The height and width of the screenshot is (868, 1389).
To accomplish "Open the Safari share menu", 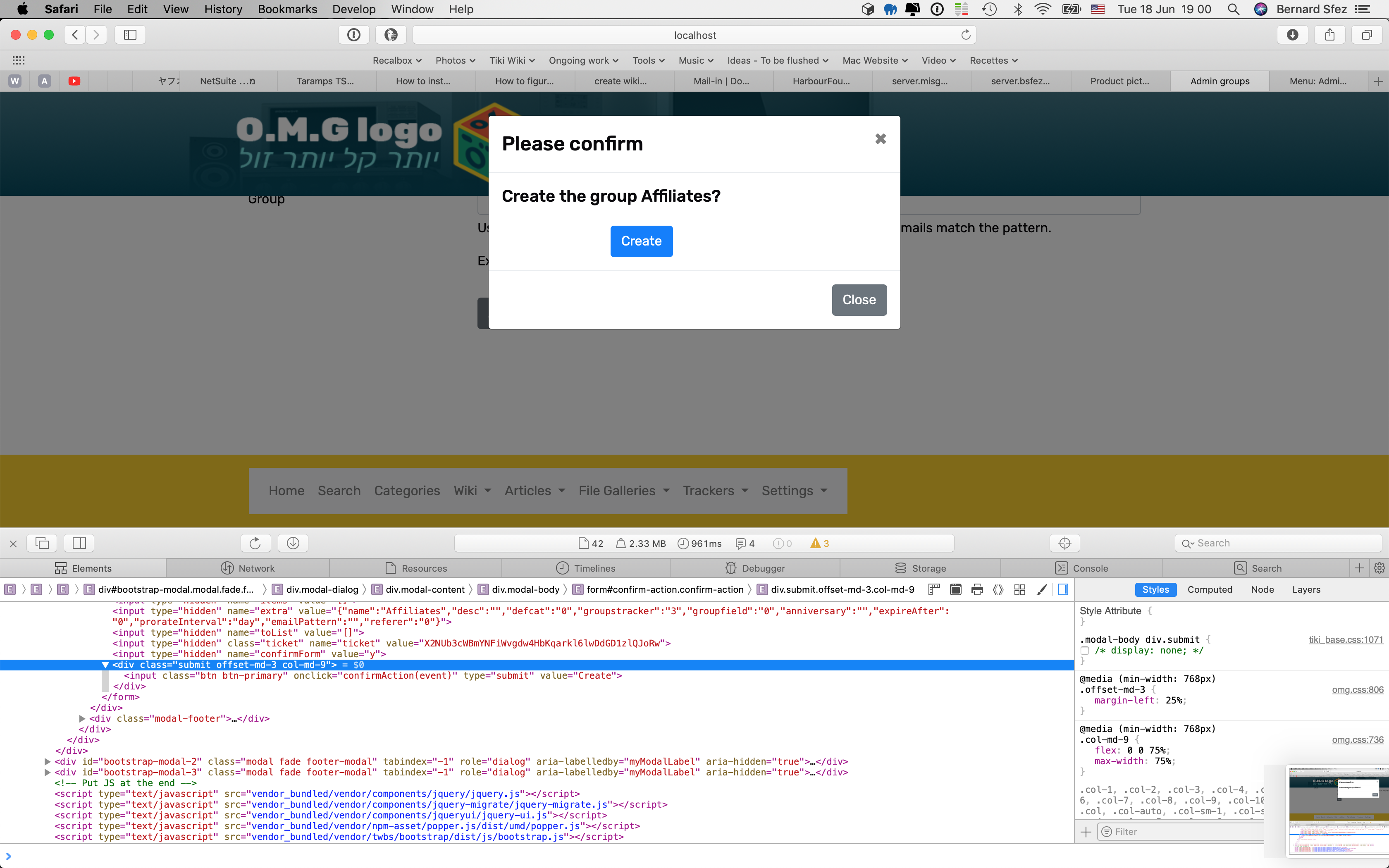I will (x=1330, y=35).
